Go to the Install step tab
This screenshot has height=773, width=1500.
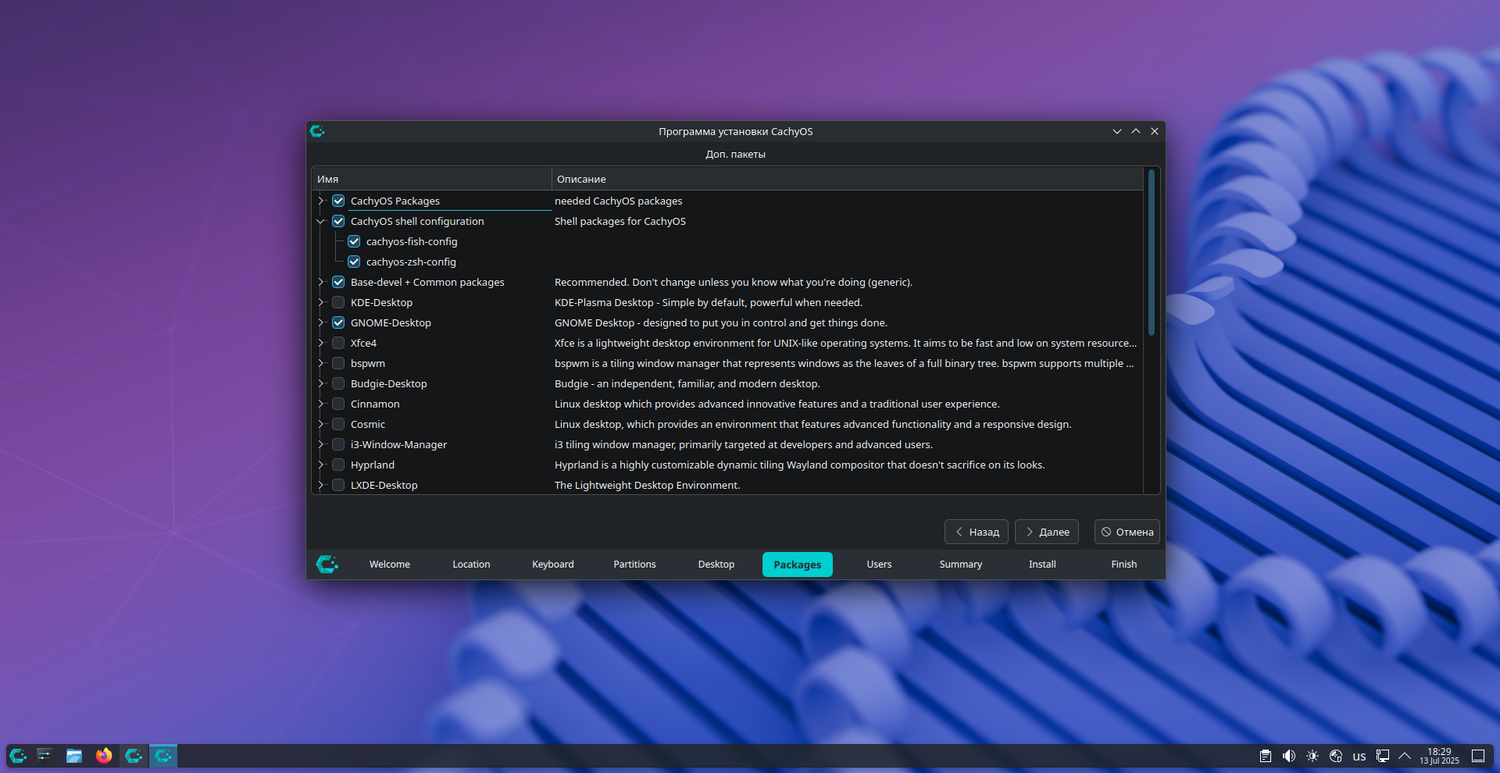coord(1042,564)
